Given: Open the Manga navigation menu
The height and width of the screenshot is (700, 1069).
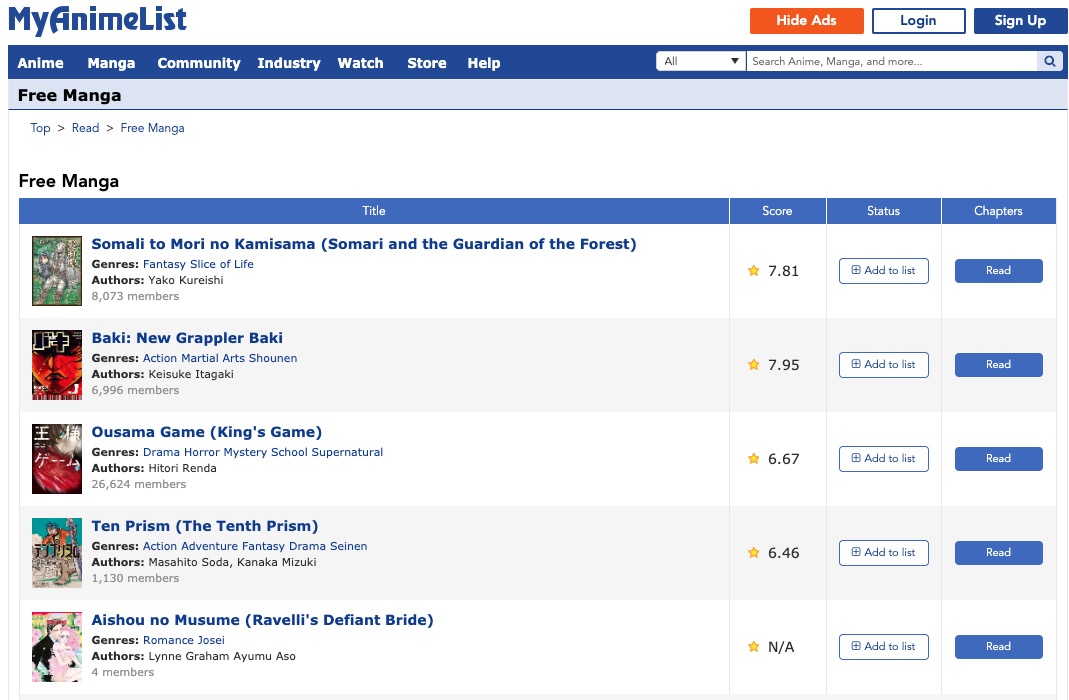Looking at the screenshot, I should (111, 63).
